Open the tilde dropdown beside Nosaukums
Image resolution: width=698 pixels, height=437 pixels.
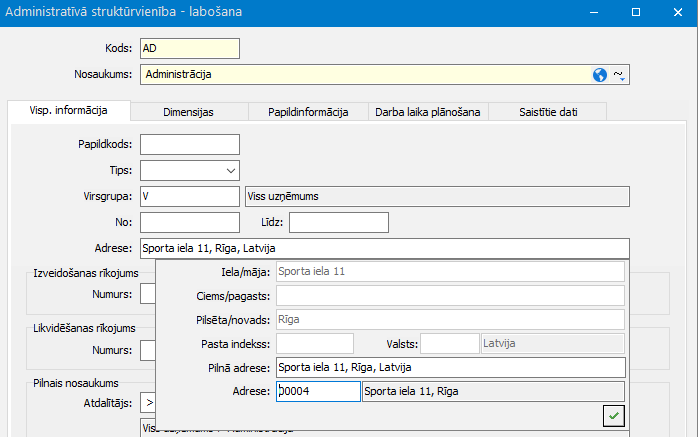pos(618,75)
